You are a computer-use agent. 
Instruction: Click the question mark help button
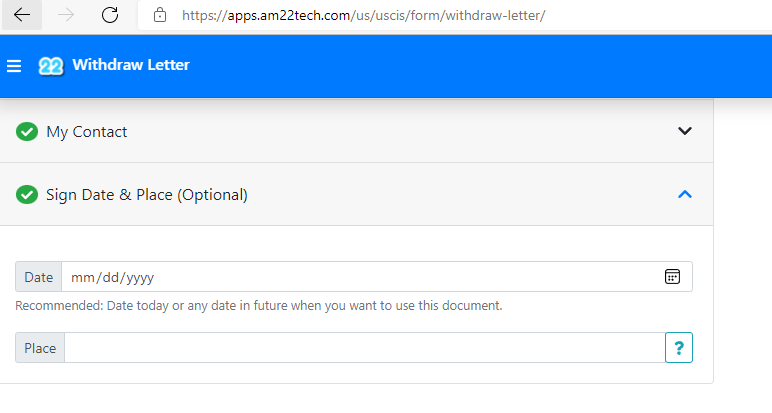pos(679,348)
